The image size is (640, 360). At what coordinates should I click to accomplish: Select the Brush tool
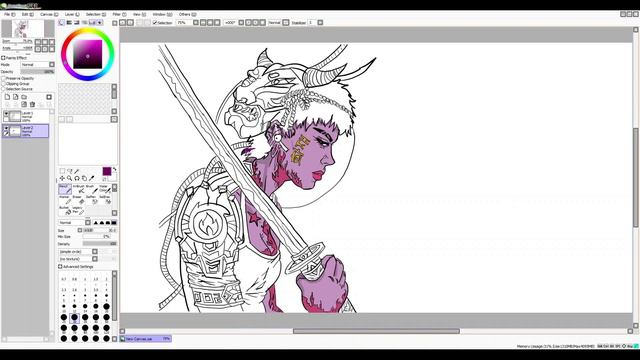tap(92, 189)
